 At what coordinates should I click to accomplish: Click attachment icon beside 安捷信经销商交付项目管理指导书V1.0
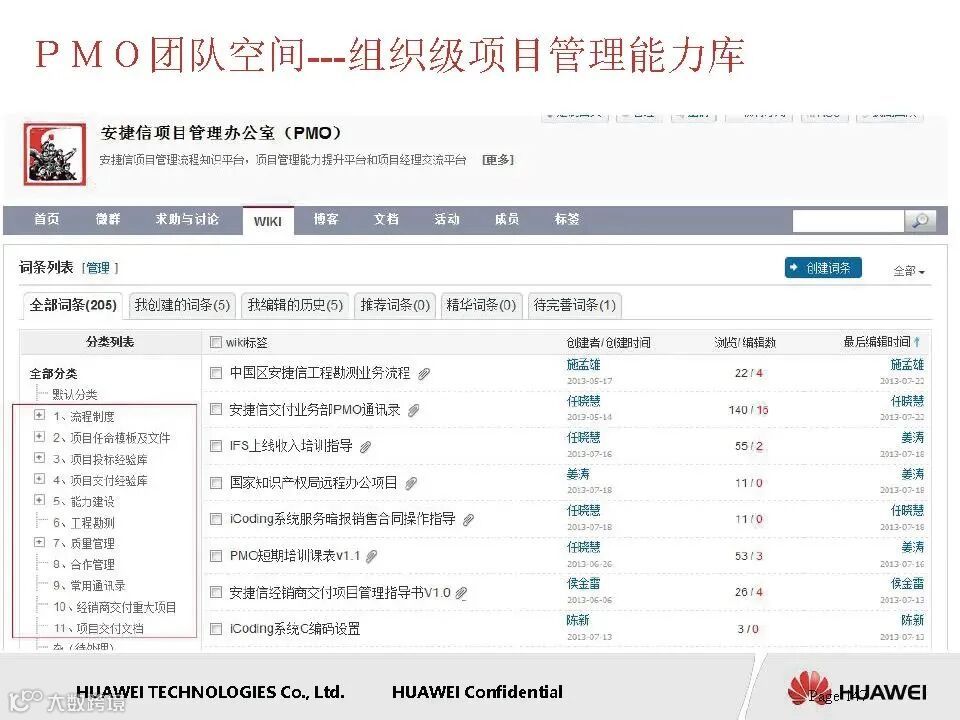click(462, 593)
